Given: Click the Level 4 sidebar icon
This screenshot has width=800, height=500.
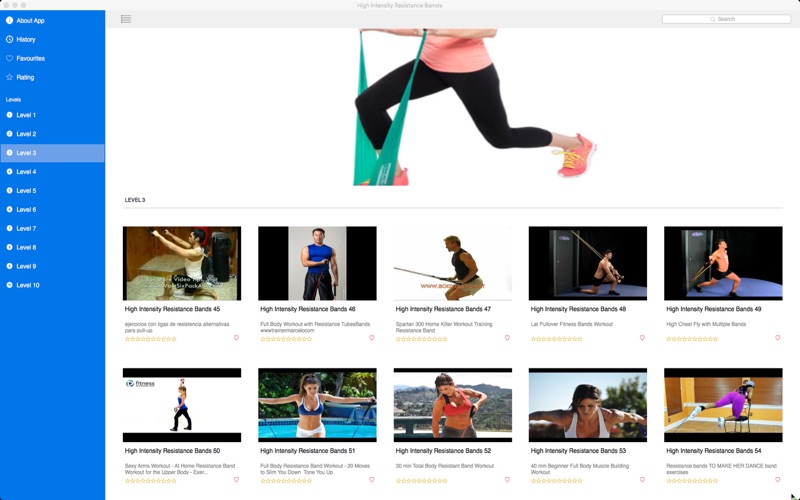Looking at the screenshot, I should click(x=9, y=171).
